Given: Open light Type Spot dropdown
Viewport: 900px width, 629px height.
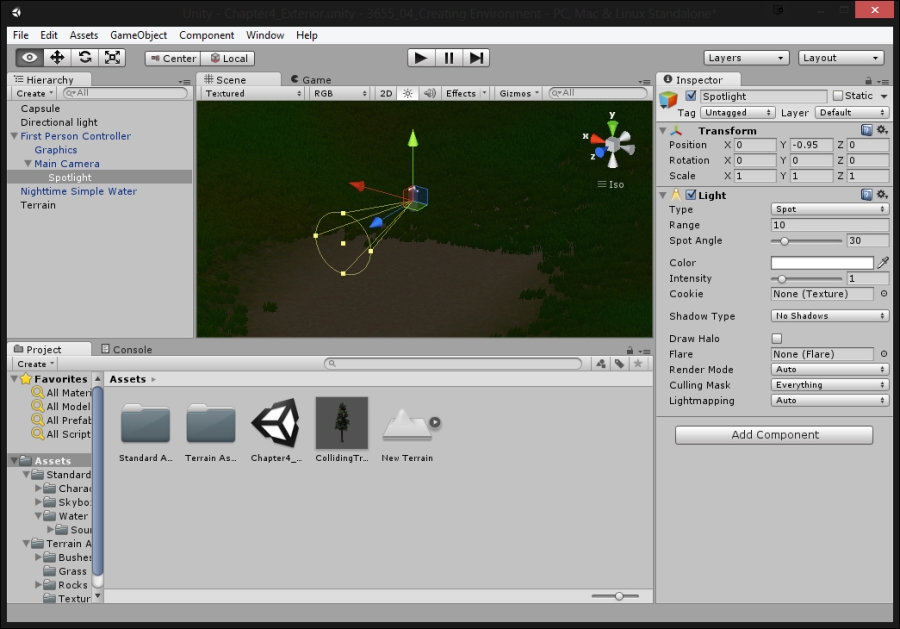Looking at the screenshot, I should [x=829, y=209].
